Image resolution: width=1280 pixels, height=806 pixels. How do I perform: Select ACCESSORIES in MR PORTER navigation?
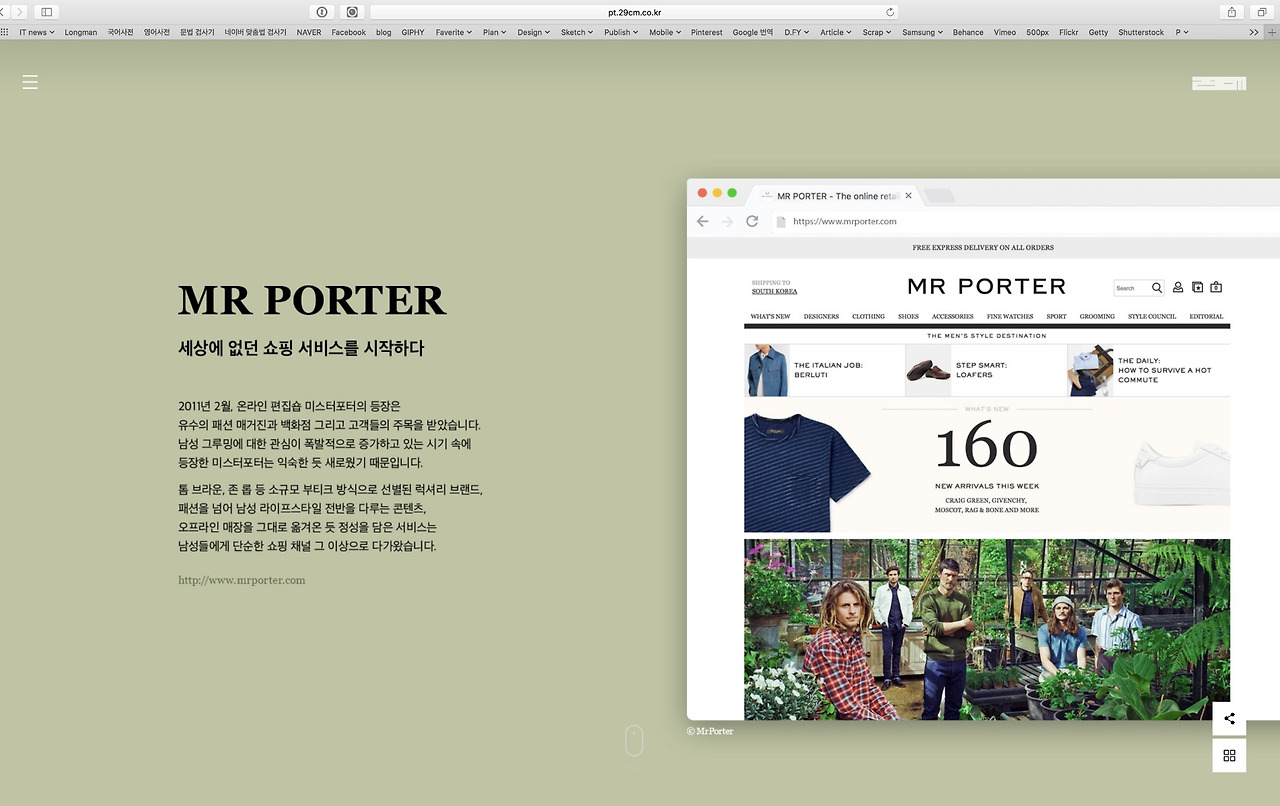coord(952,316)
